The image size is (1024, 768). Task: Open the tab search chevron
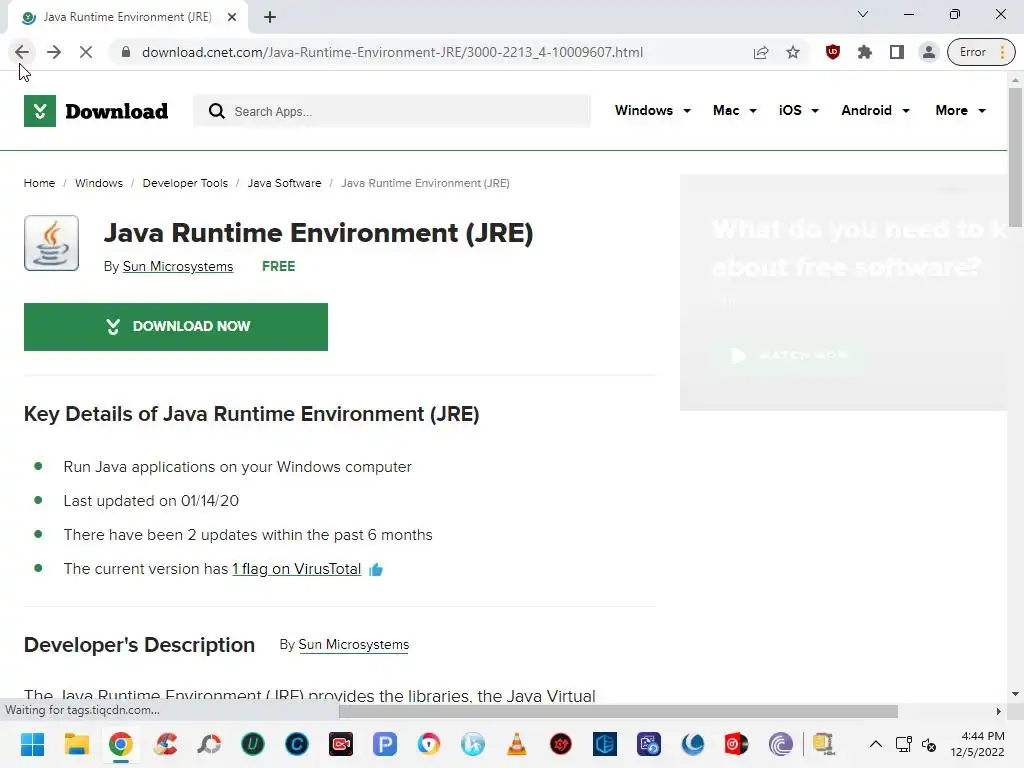point(863,14)
